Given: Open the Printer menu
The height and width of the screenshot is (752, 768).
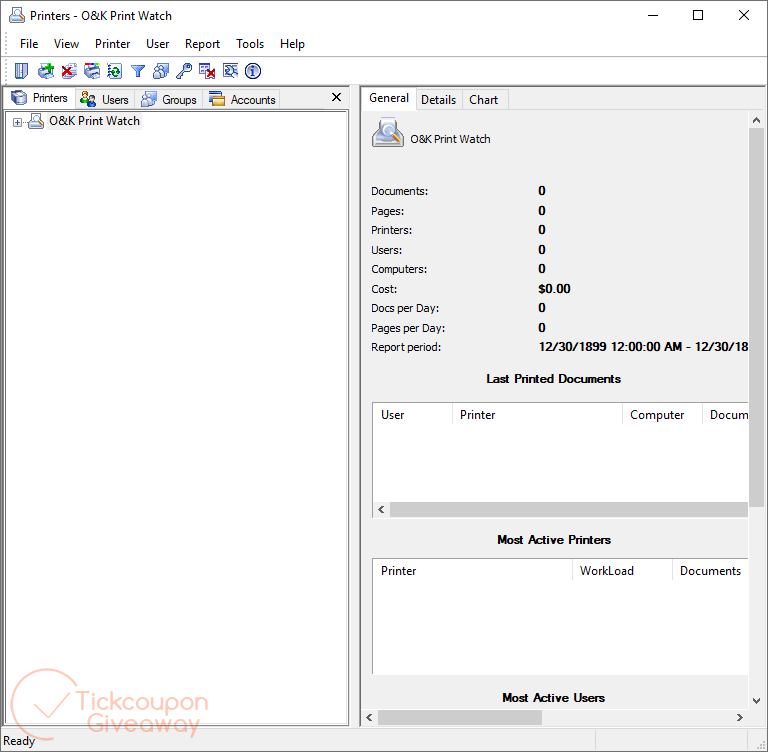Looking at the screenshot, I should pyautogui.click(x=113, y=44).
